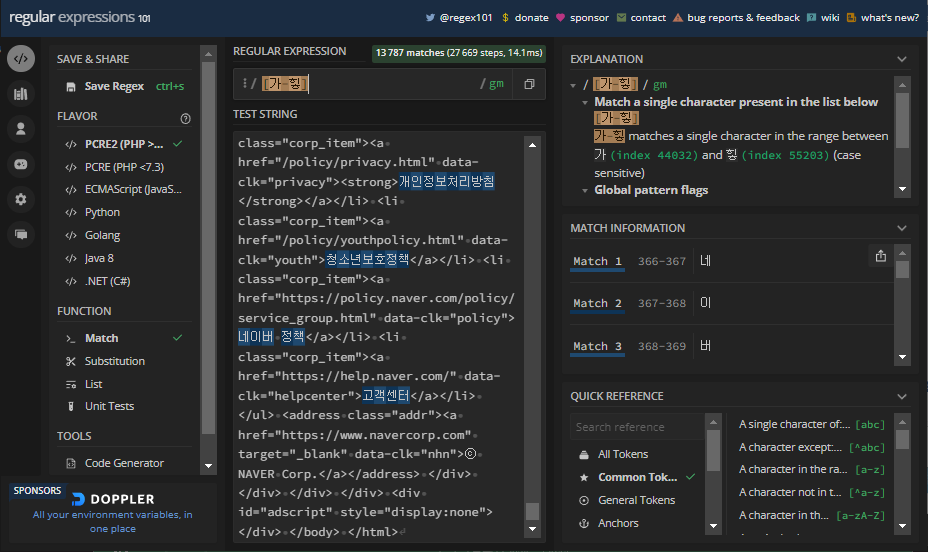This screenshot has height=552, width=928.
Task: Open the live chat sidebar icon
Action: [21, 234]
